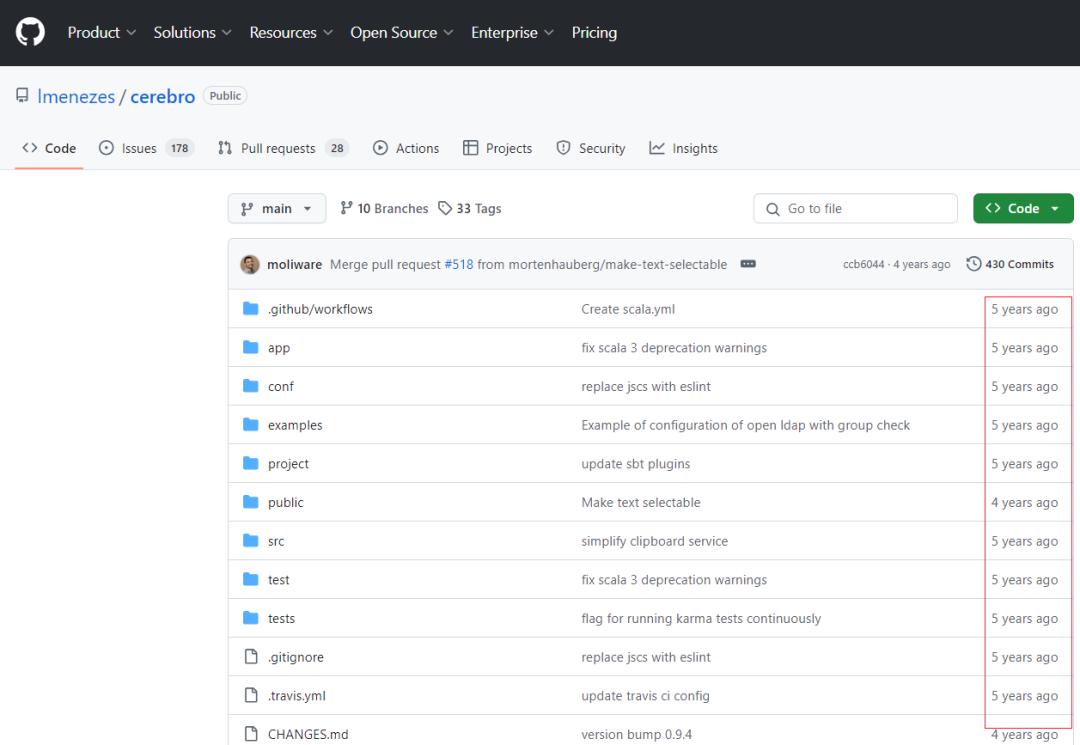The image size is (1080, 745).
Task: Open pull request #518 link
Action: point(459,264)
